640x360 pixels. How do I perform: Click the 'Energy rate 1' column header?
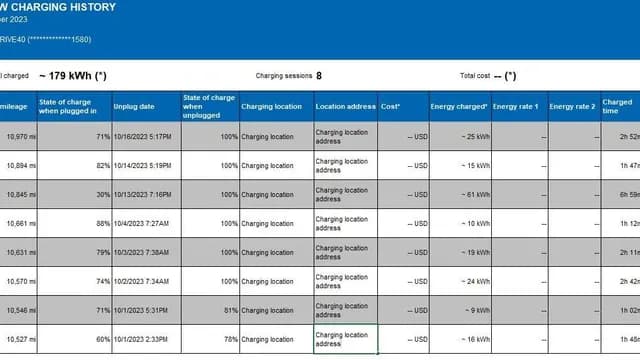[520, 107]
